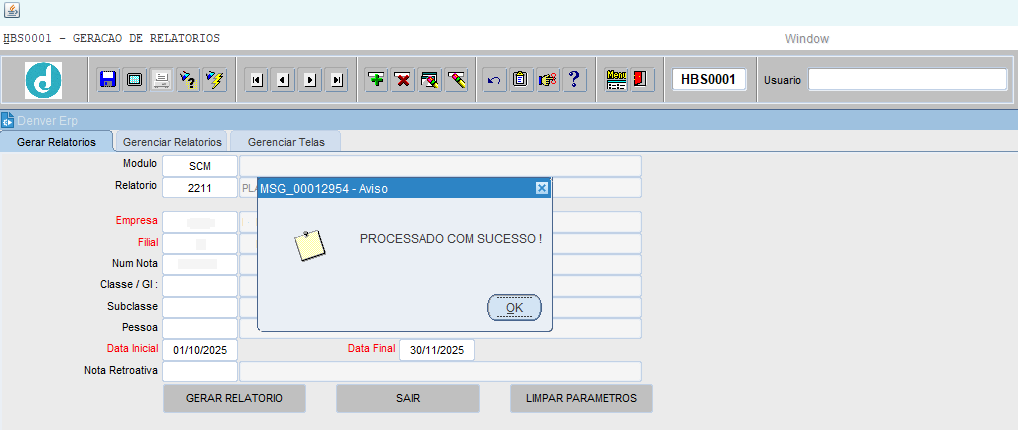Click the Denver 'd' logo icon
1018x430 pixels.
point(43,80)
